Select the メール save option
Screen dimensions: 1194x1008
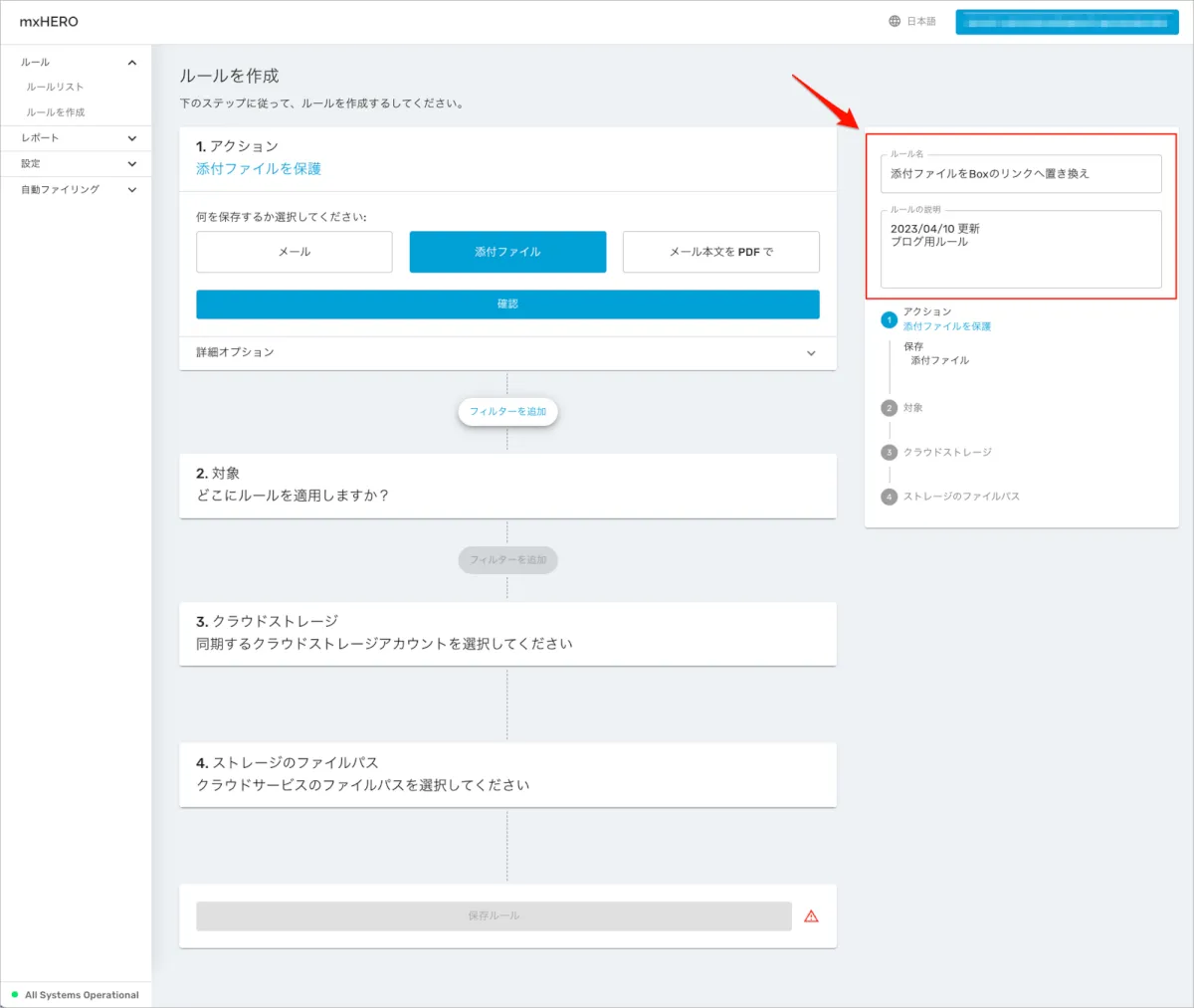[x=294, y=252]
